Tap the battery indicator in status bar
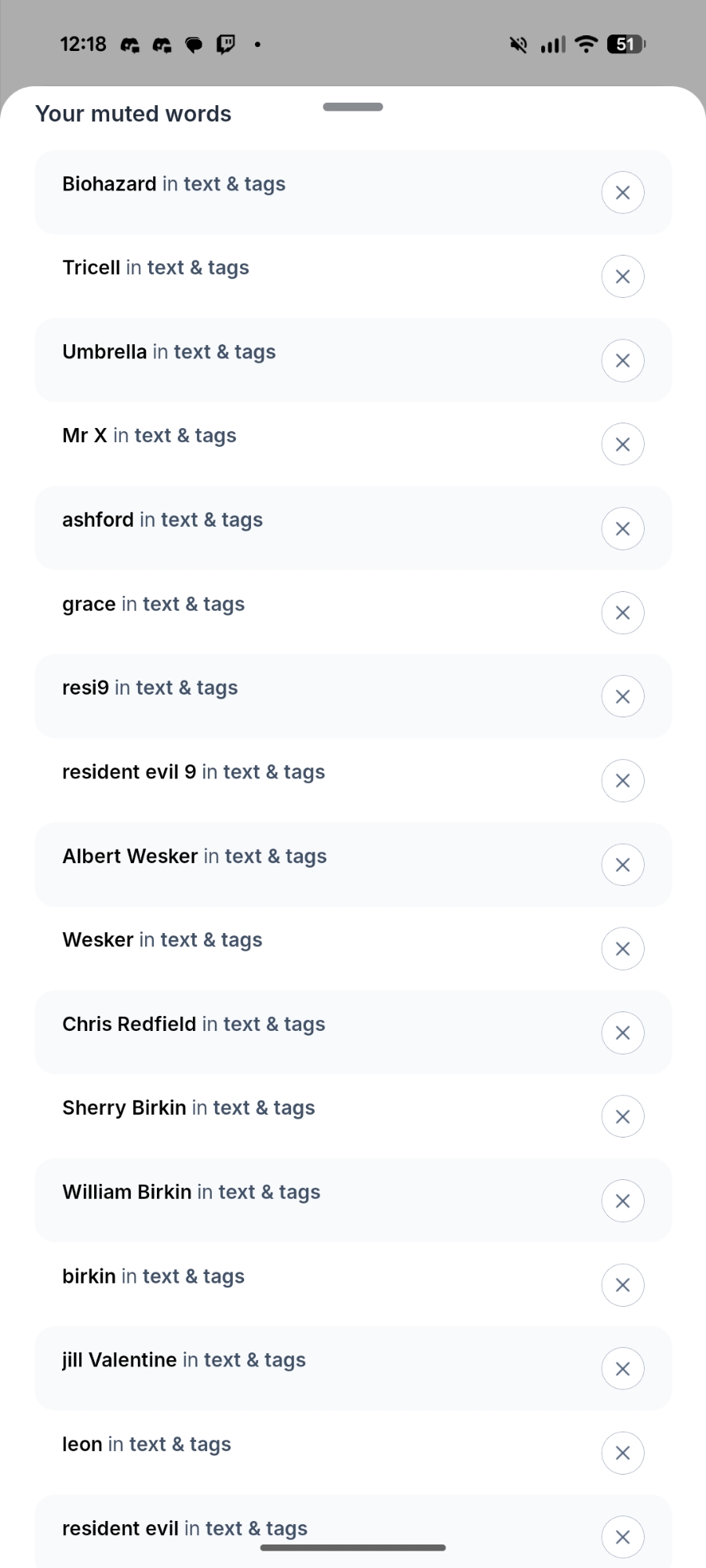Viewport: 706px width, 1568px height. 626,45
